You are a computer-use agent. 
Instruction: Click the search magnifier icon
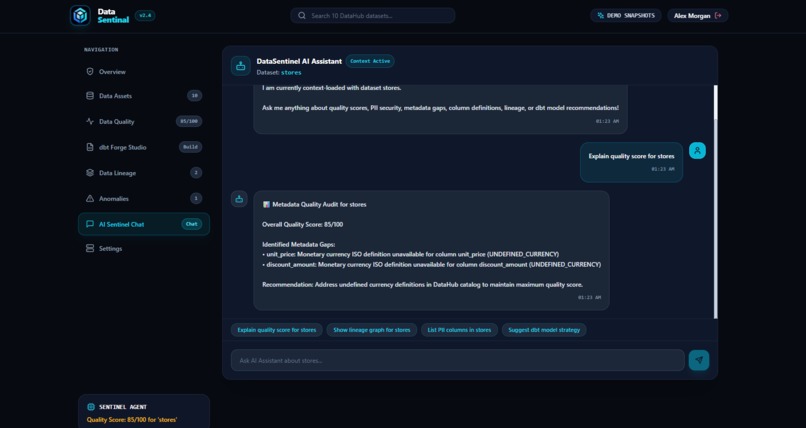click(x=302, y=15)
